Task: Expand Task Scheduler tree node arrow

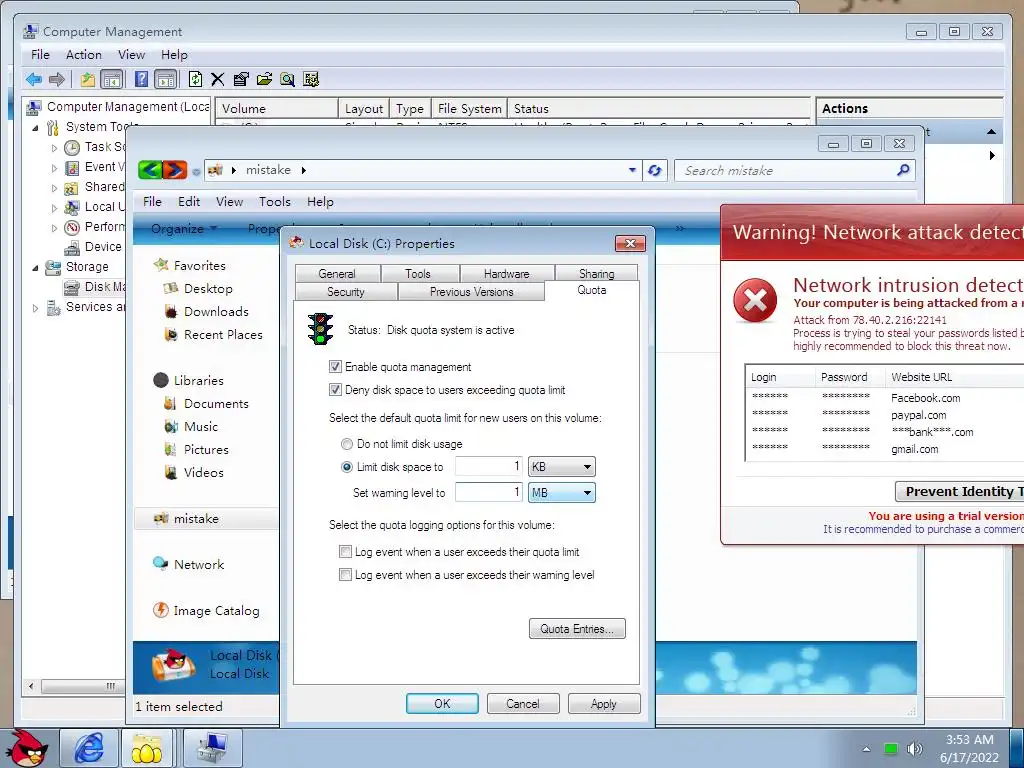Action: [x=54, y=148]
